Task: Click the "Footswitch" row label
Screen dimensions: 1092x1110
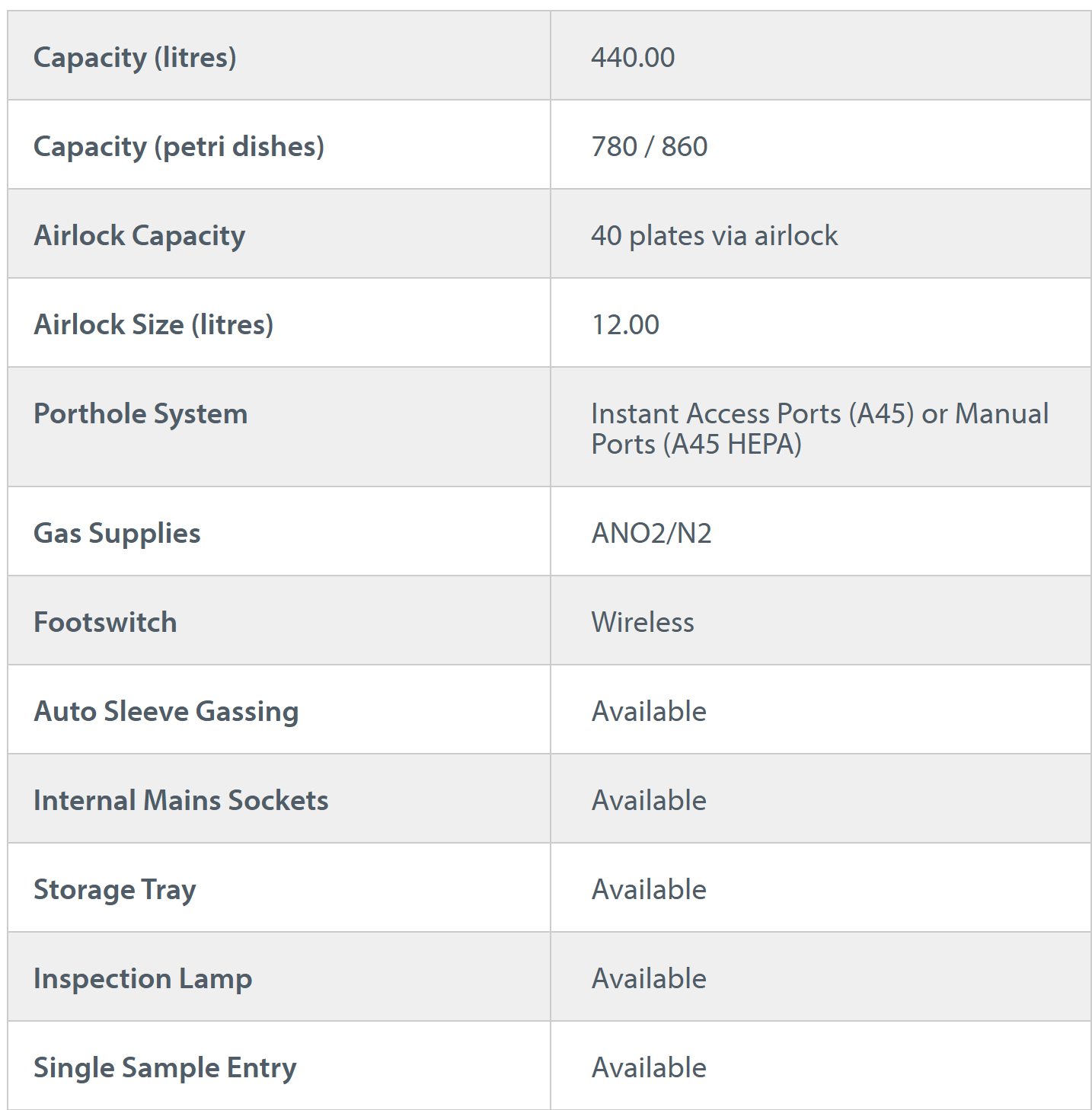Action: pos(105,622)
